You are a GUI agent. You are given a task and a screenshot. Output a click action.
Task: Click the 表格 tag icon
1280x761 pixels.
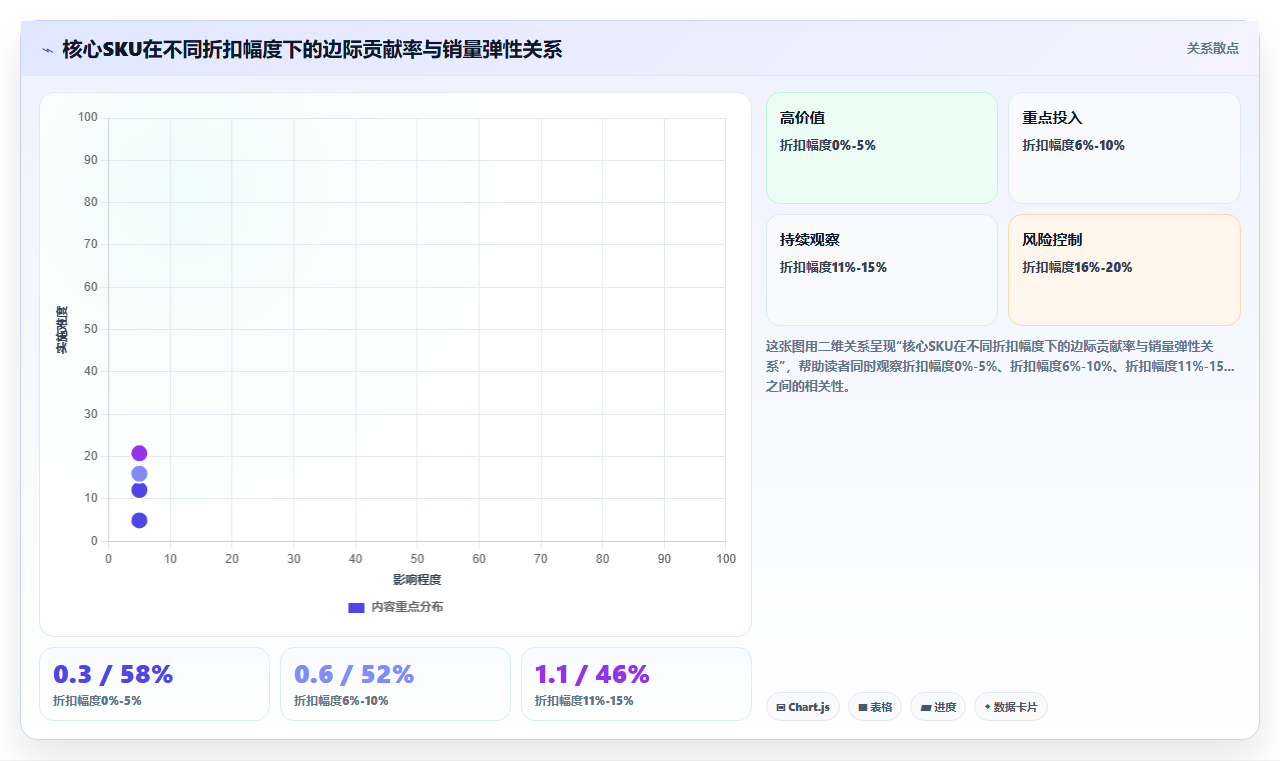[x=863, y=707]
